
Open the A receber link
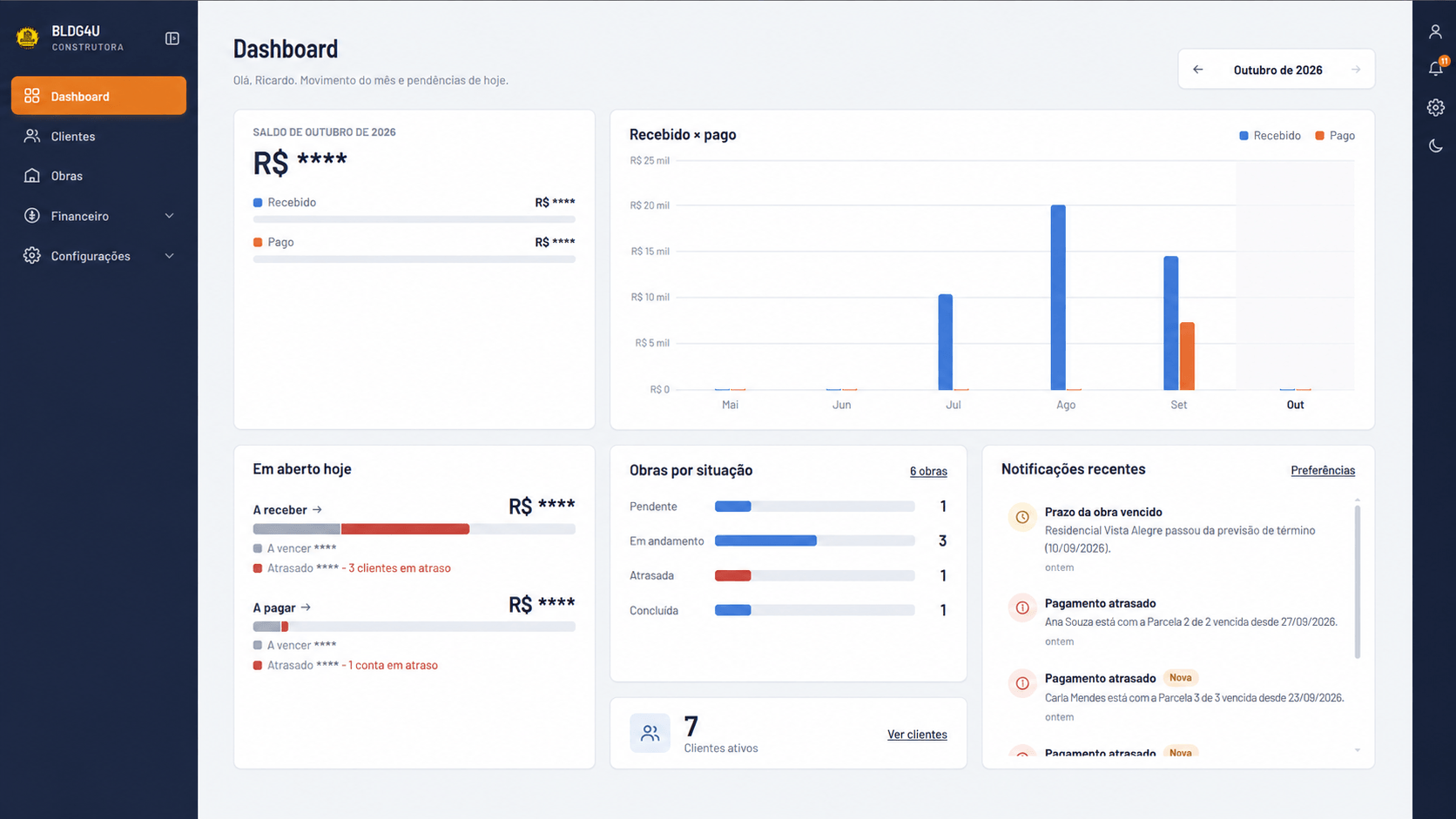click(287, 510)
